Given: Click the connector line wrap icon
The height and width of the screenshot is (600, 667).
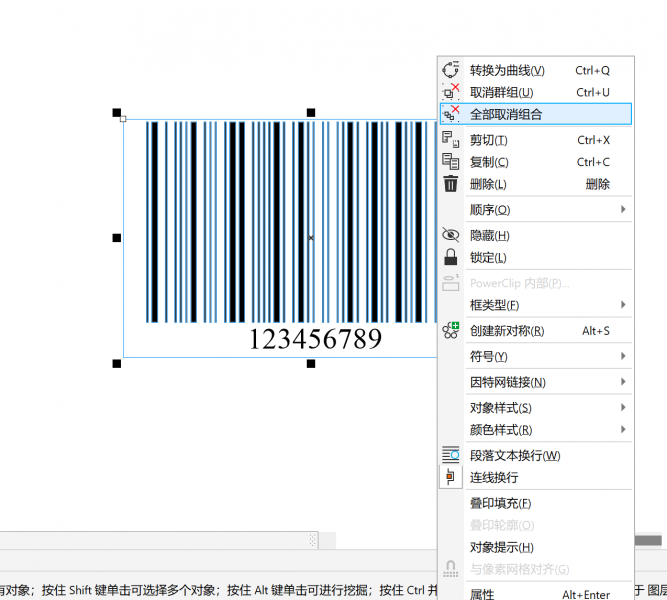Looking at the screenshot, I should click(x=450, y=477).
